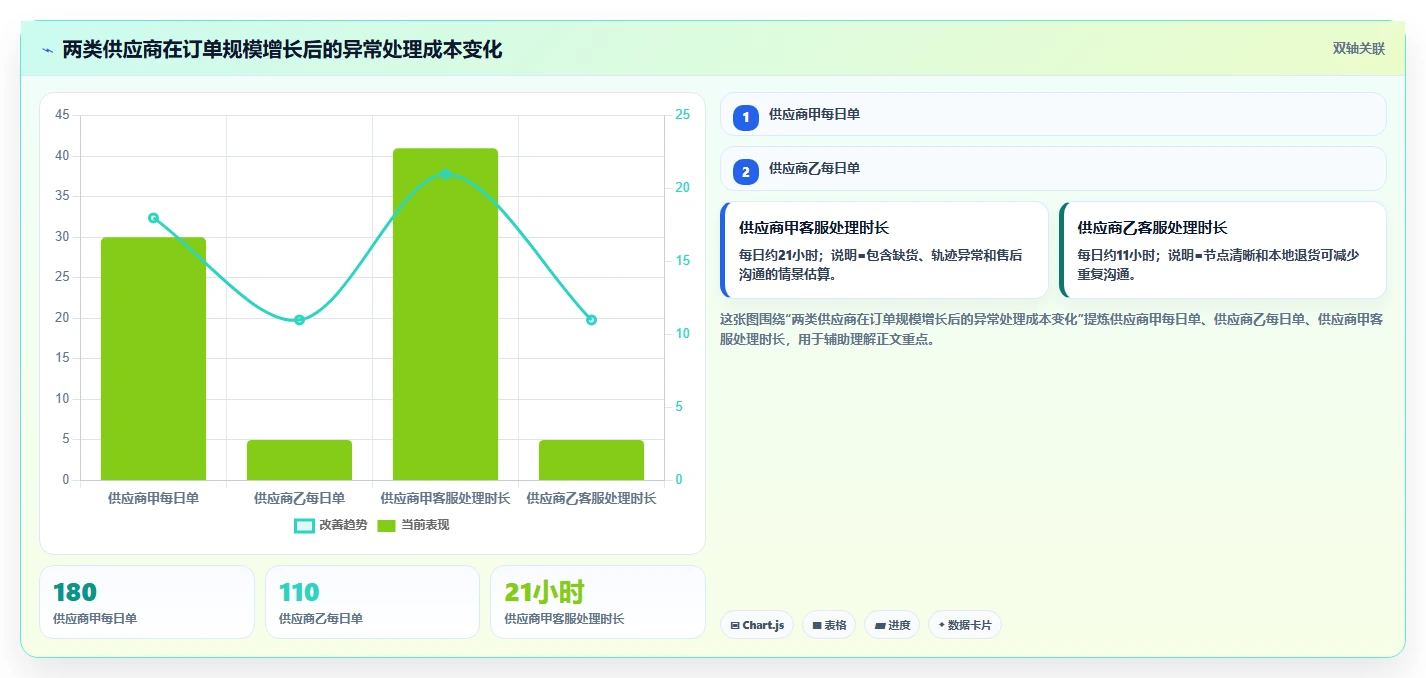Click the 21小时 stat card
The width and height of the screenshot is (1426, 678).
pos(598,602)
